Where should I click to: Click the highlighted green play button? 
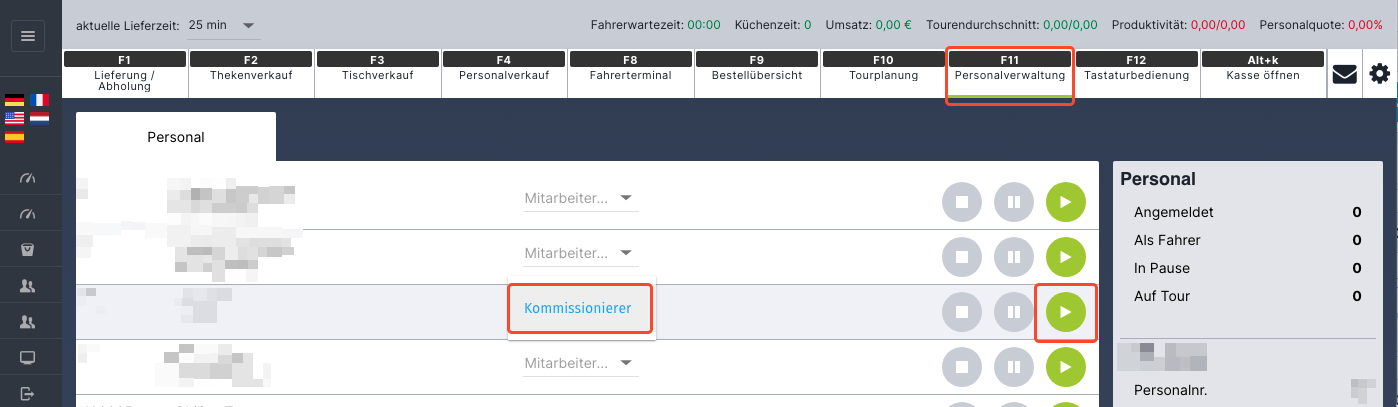pyautogui.click(x=1065, y=312)
